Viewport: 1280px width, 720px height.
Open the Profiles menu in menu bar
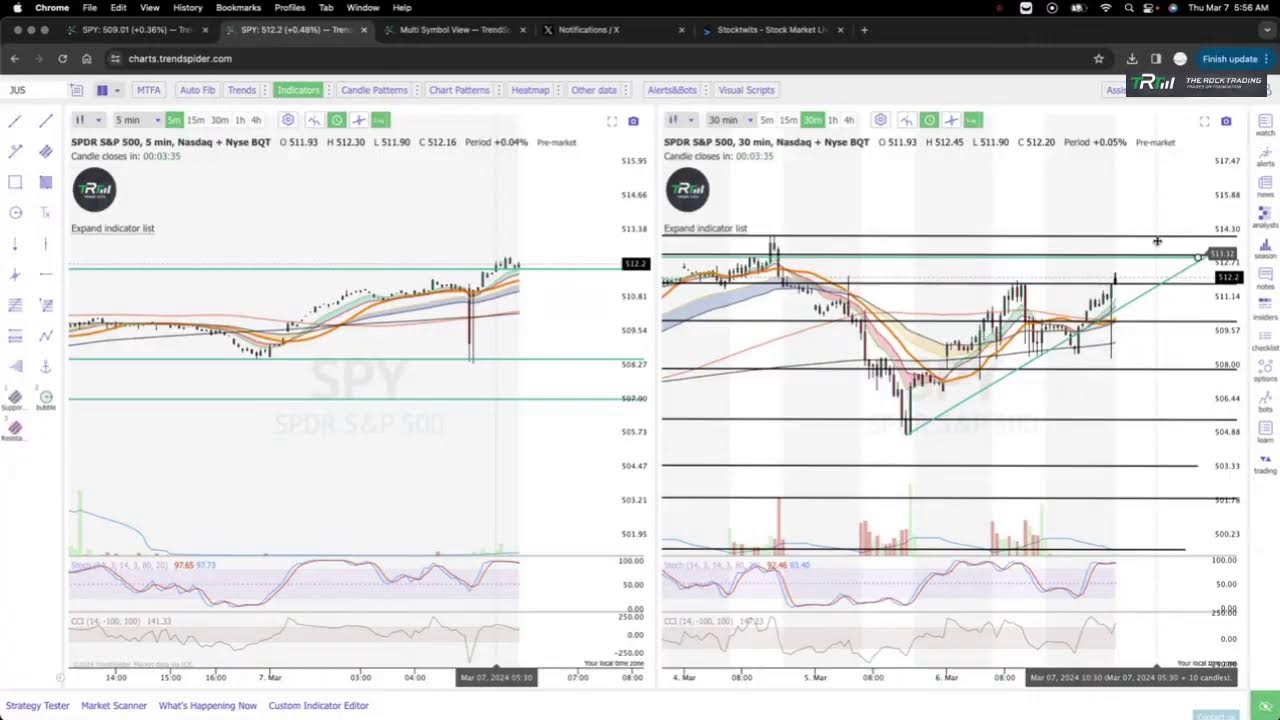click(290, 7)
